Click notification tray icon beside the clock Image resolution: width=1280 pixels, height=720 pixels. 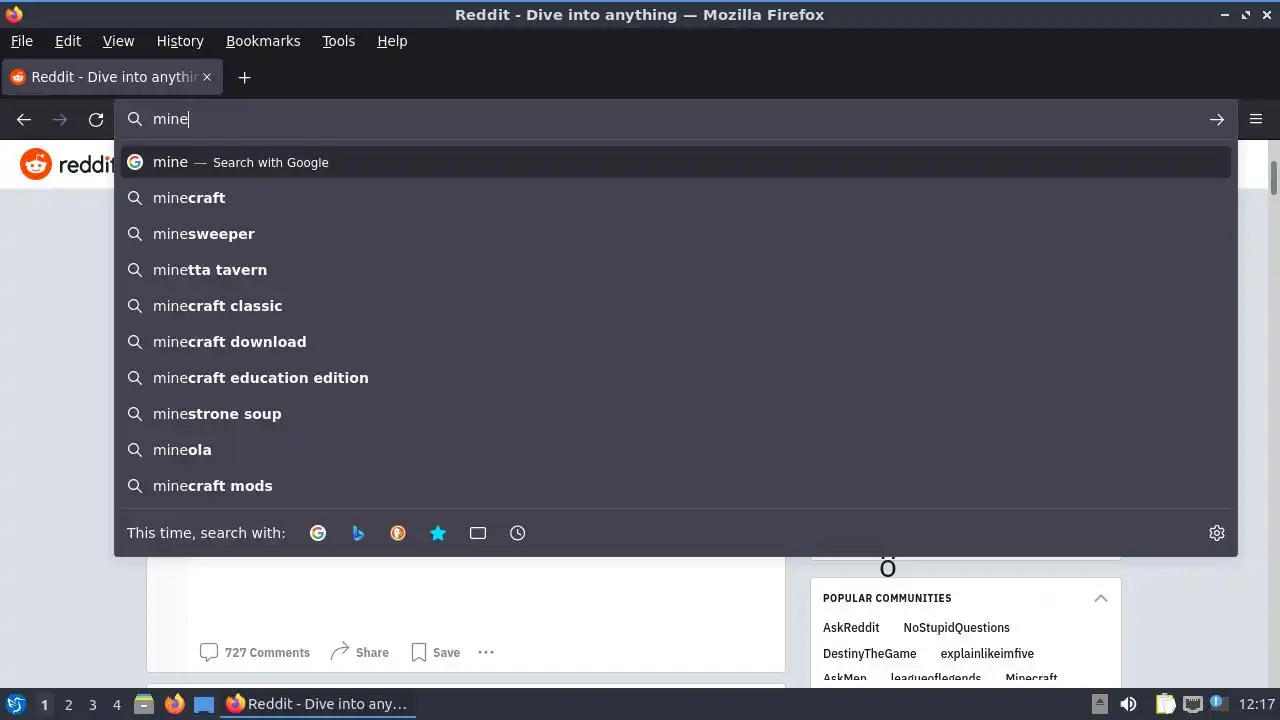click(x=1219, y=704)
